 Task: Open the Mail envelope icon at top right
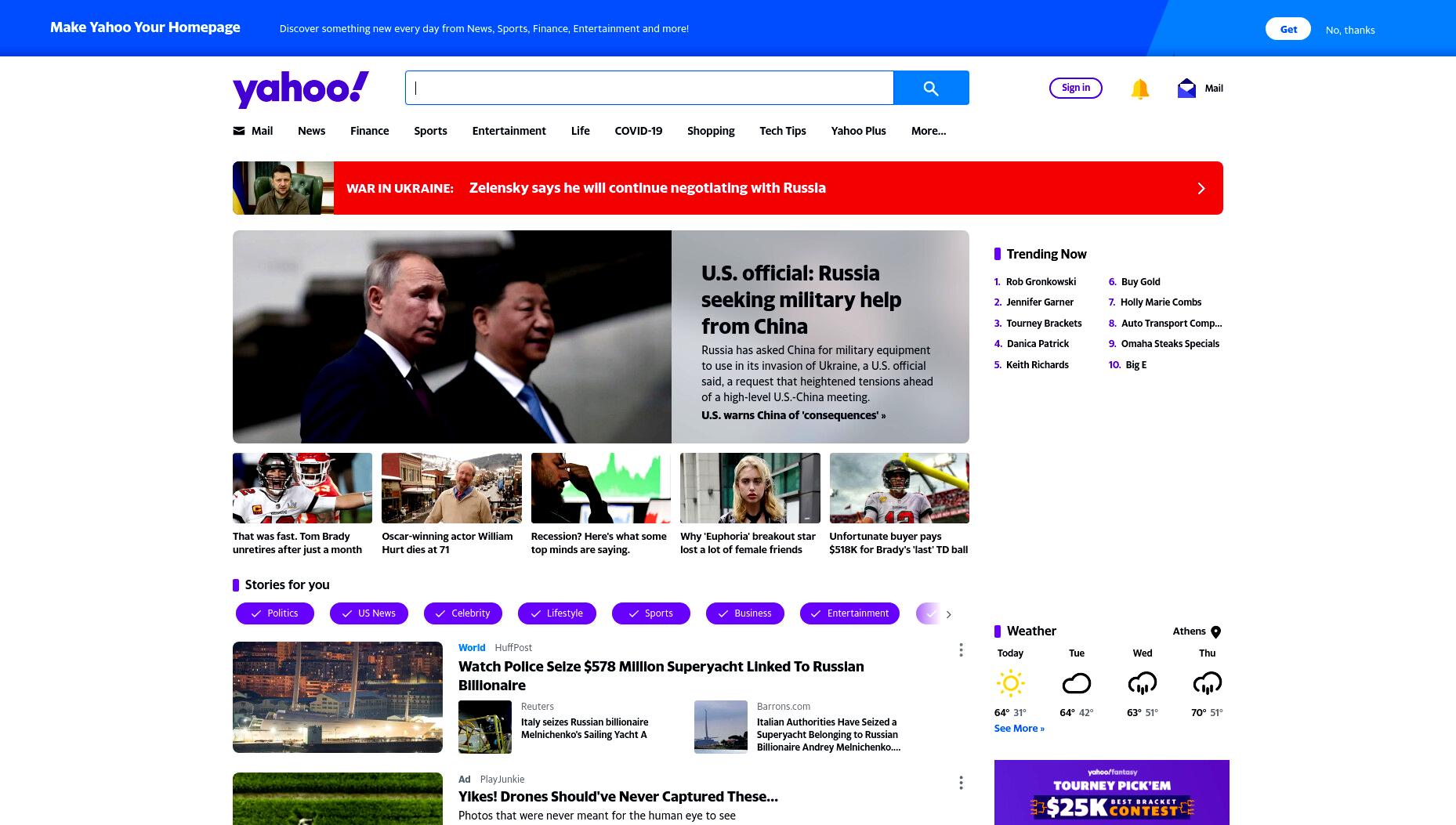point(1186,88)
